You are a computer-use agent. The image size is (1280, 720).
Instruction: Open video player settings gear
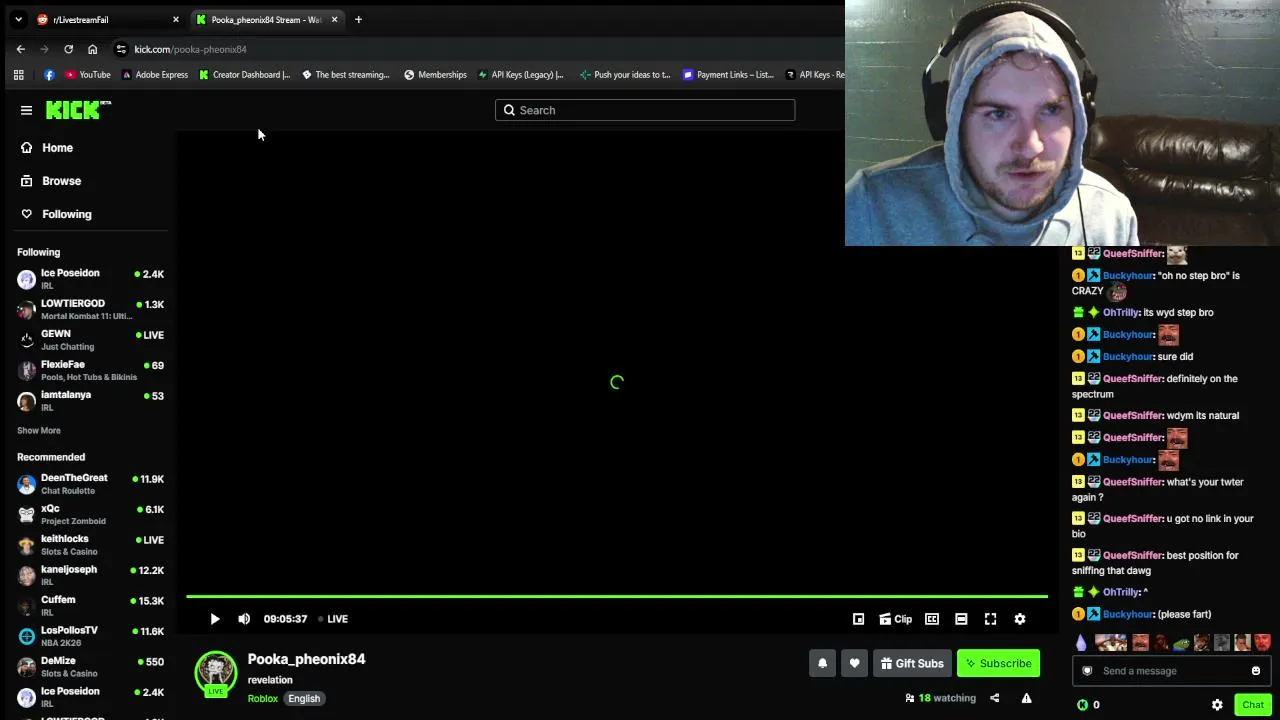click(x=1020, y=619)
